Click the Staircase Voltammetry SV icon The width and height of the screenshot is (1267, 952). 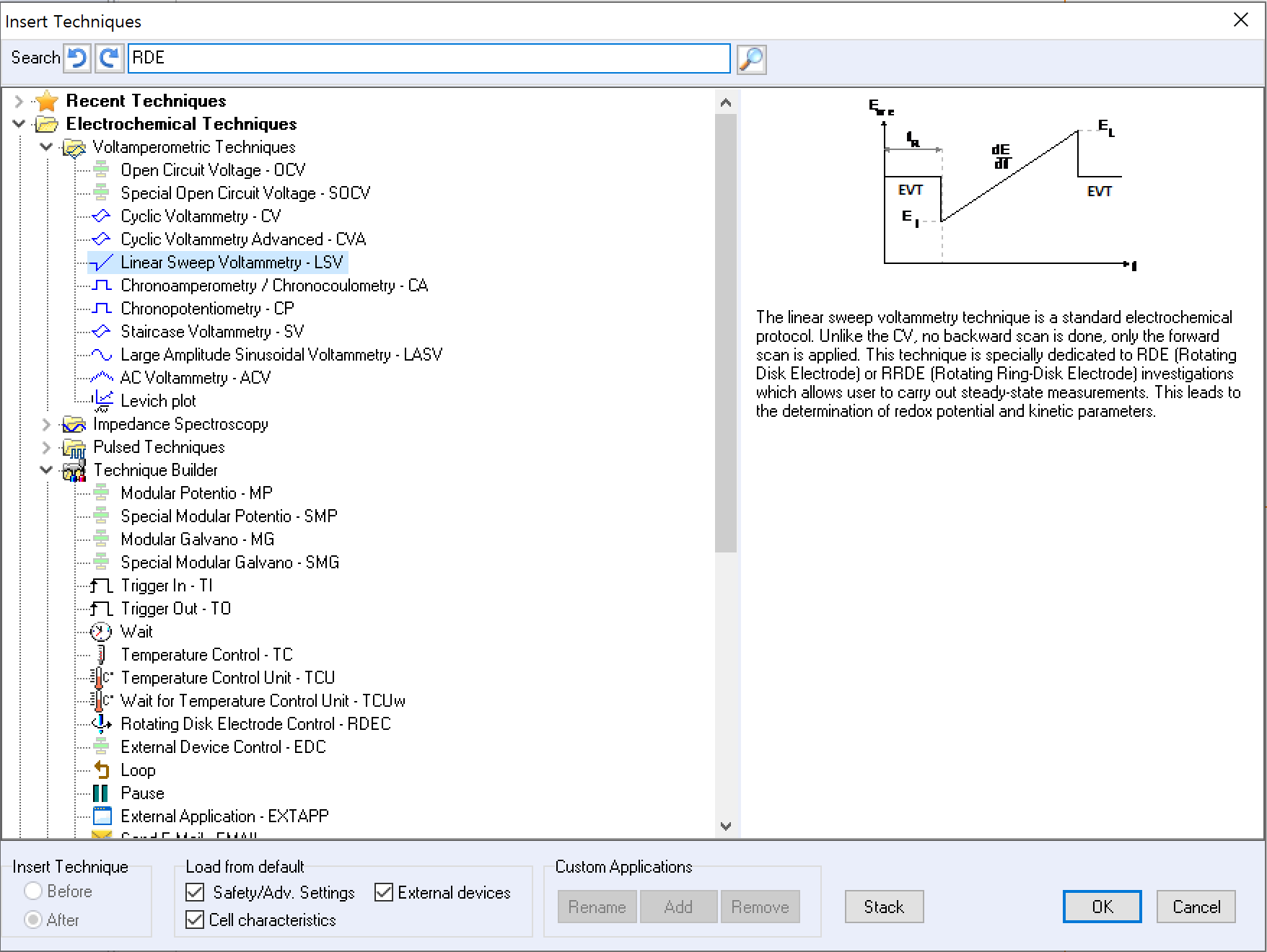[101, 332]
